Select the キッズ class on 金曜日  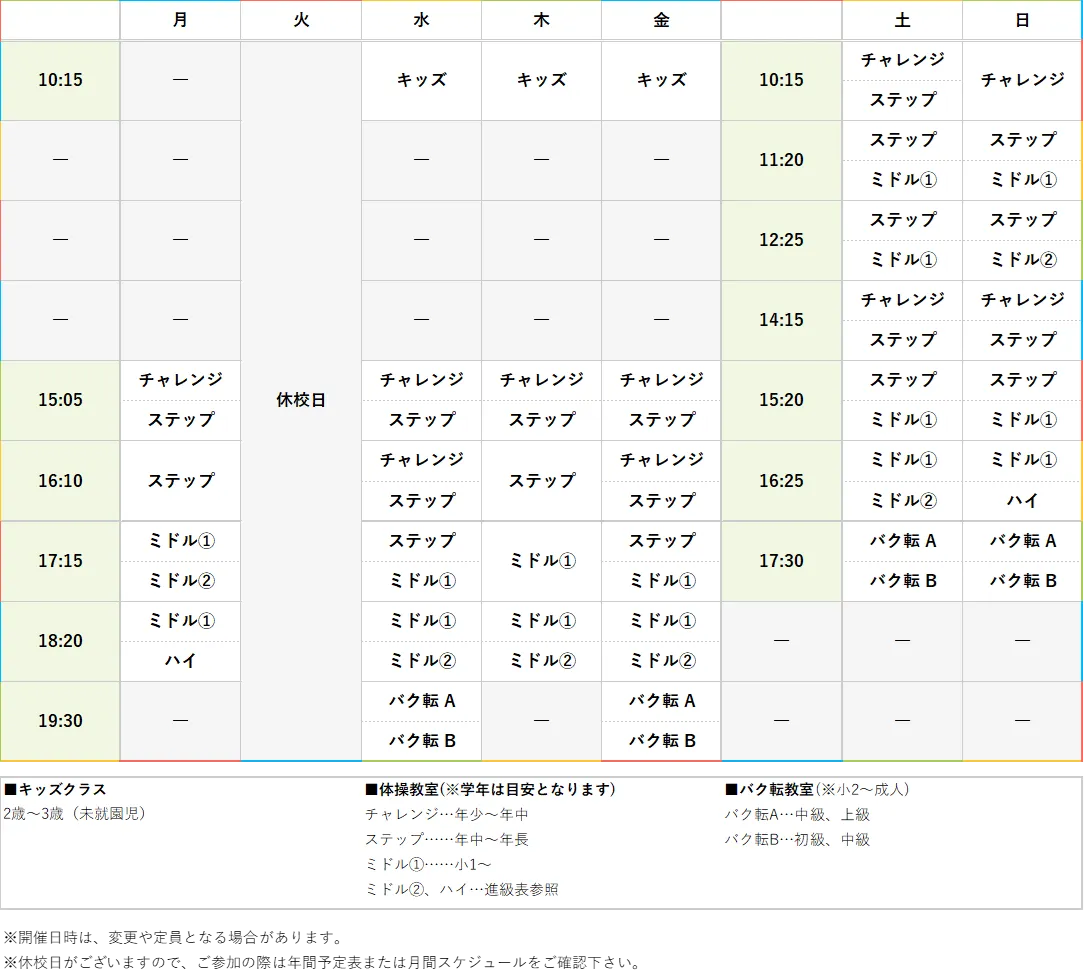[661, 80]
